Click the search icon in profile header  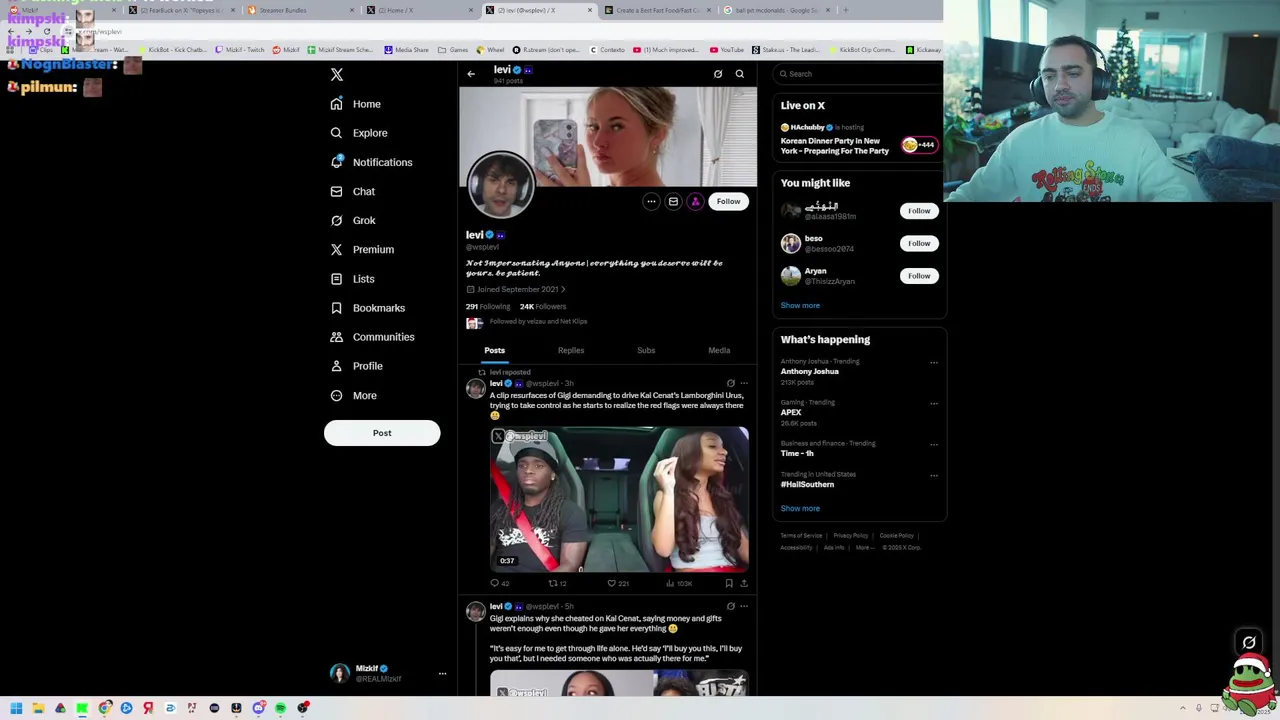coord(740,74)
